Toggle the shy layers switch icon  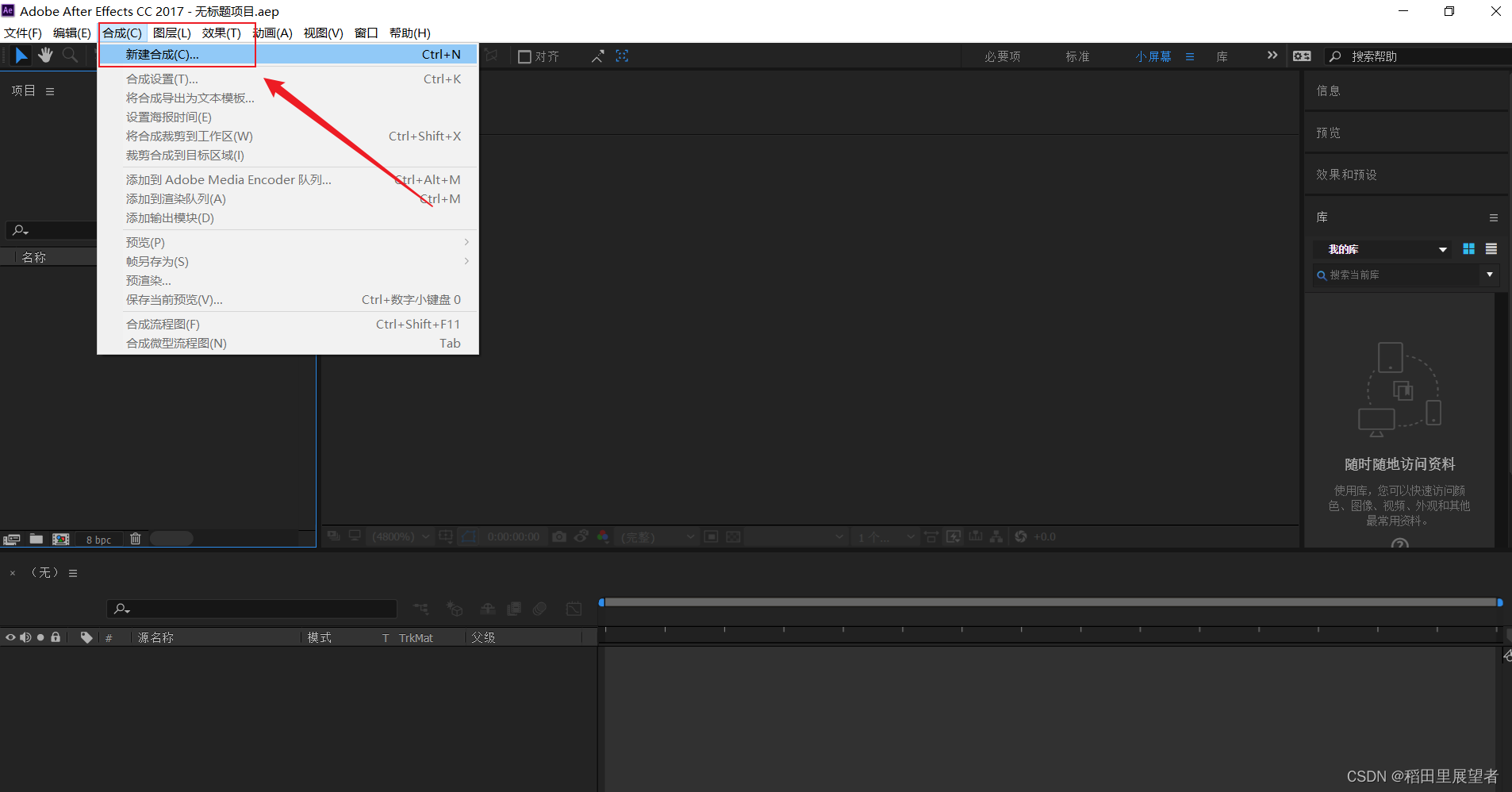point(488,609)
